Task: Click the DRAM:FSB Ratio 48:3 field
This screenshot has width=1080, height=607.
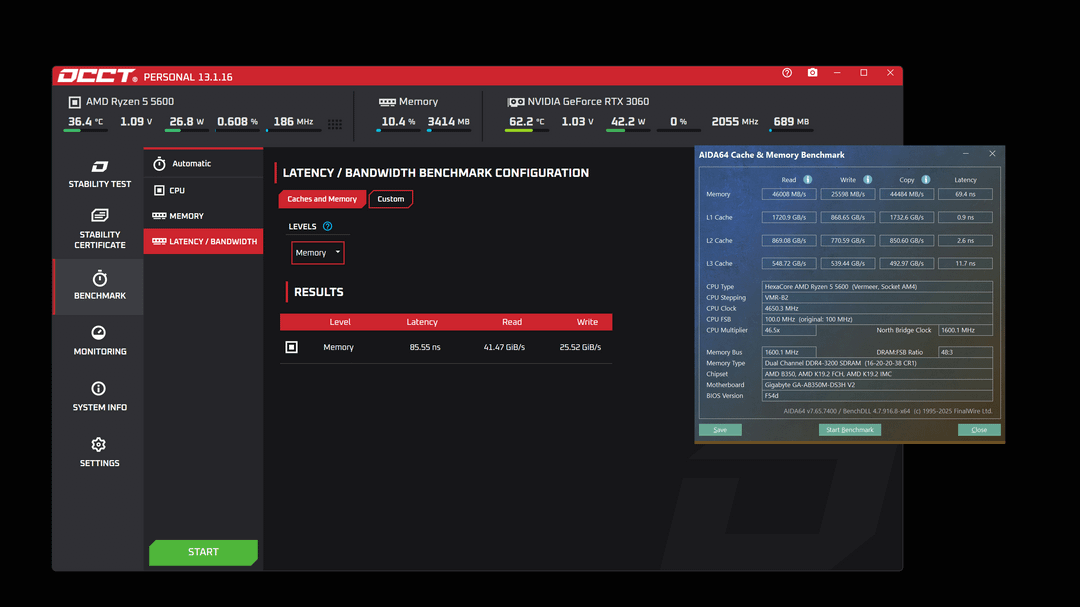Action: (965, 352)
